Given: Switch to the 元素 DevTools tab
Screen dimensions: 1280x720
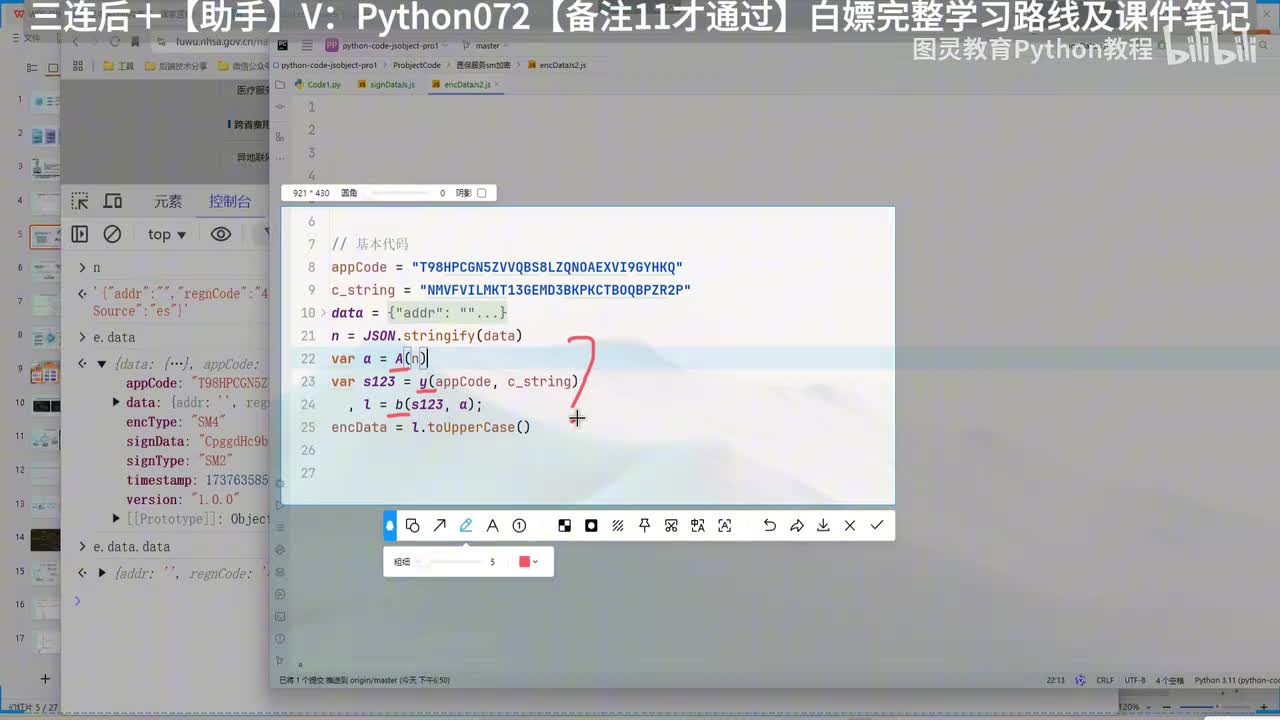Looking at the screenshot, I should point(168,201).
